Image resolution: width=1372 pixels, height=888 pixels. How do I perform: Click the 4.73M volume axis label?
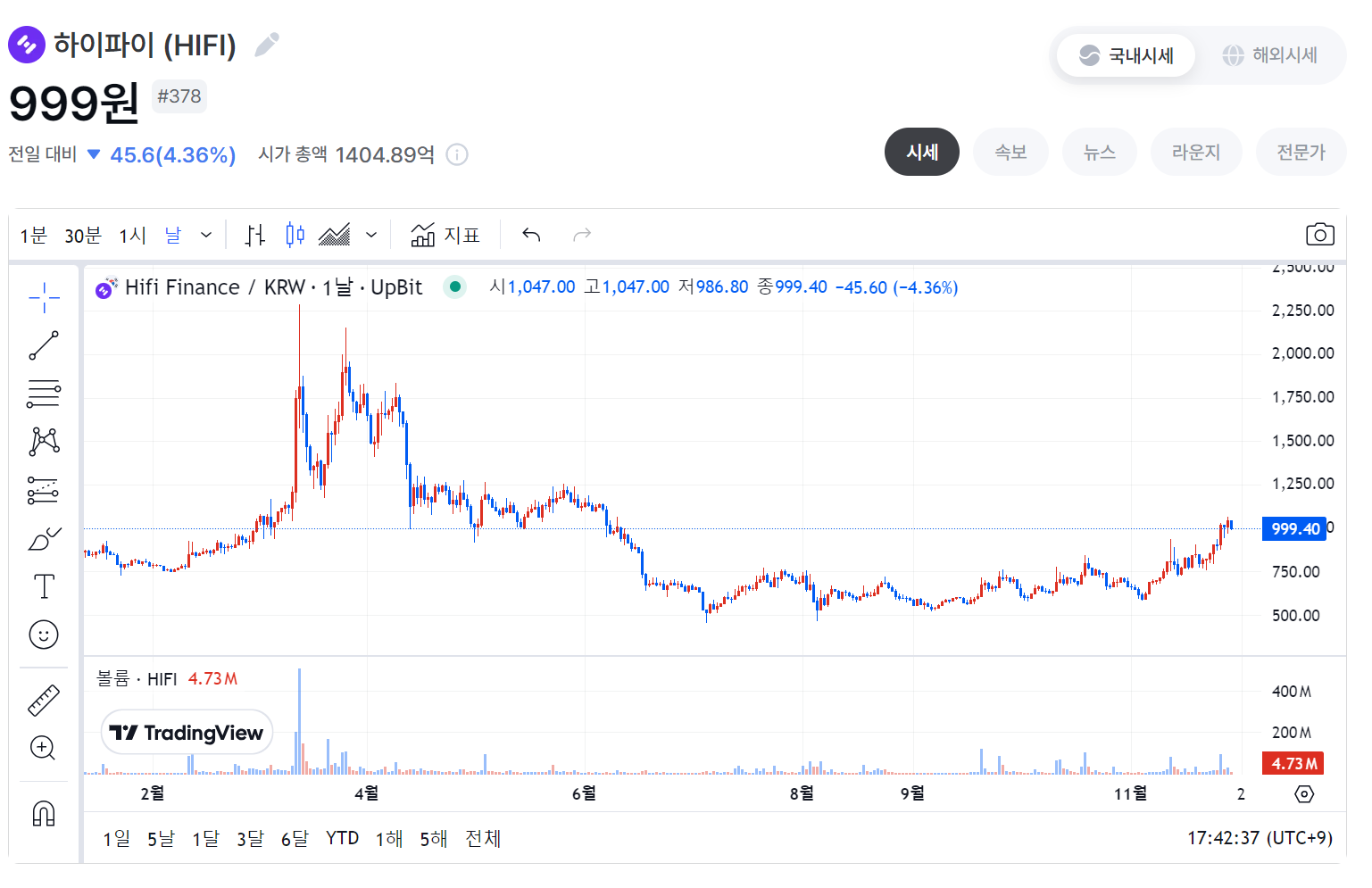[x=1293, y=763]
